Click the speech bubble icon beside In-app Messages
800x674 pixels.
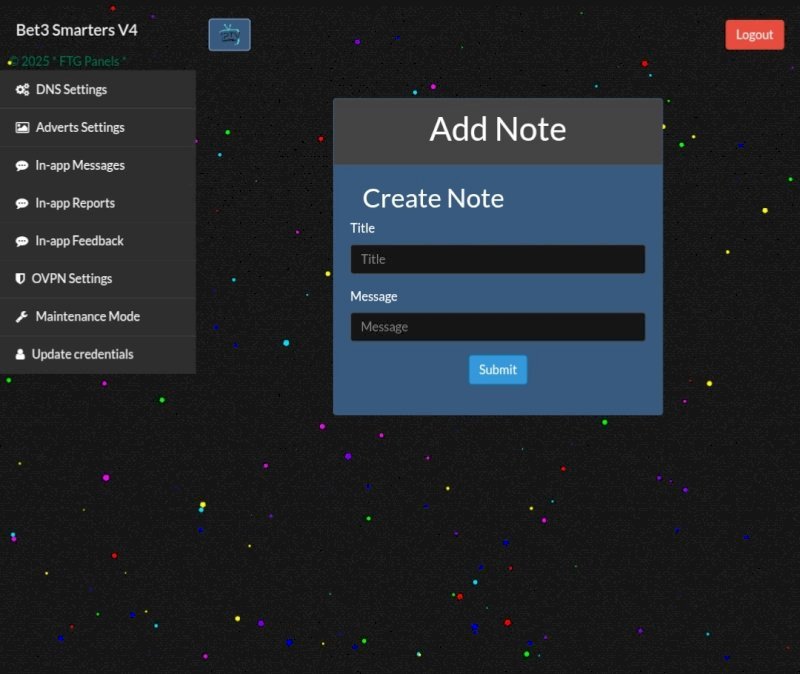[22, 166]
